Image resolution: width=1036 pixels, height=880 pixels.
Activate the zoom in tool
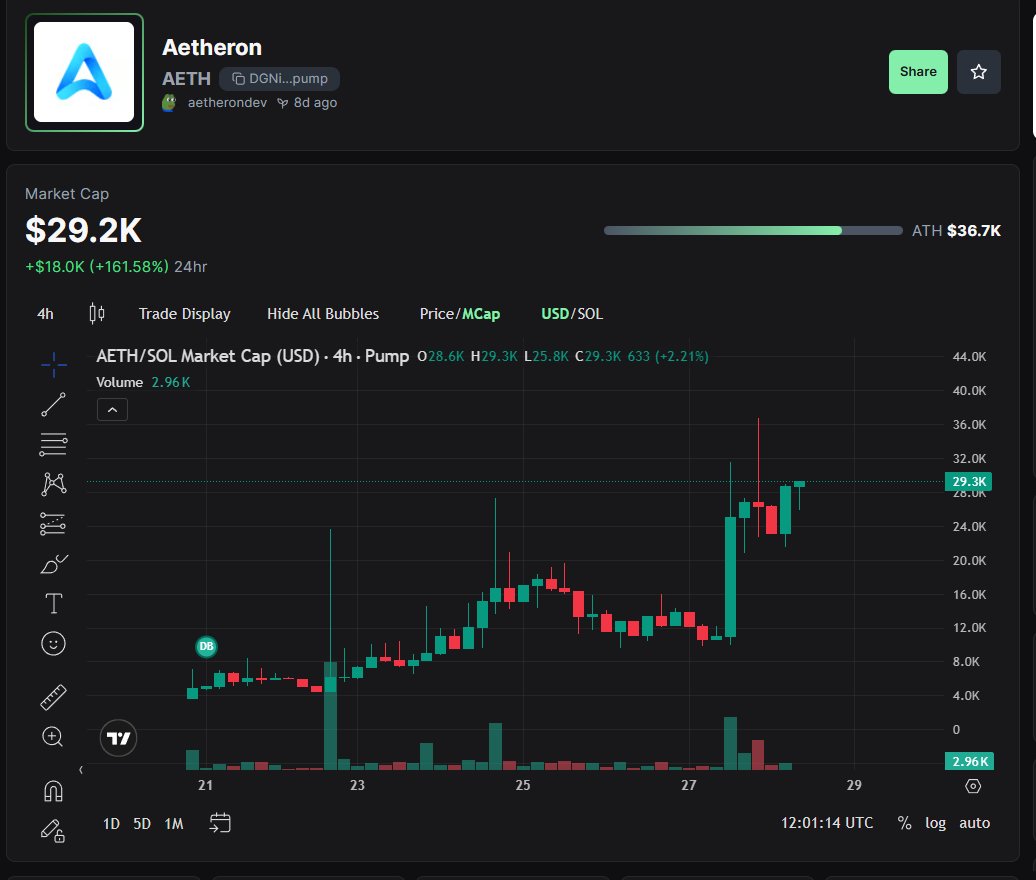click(x=53, y=737)
